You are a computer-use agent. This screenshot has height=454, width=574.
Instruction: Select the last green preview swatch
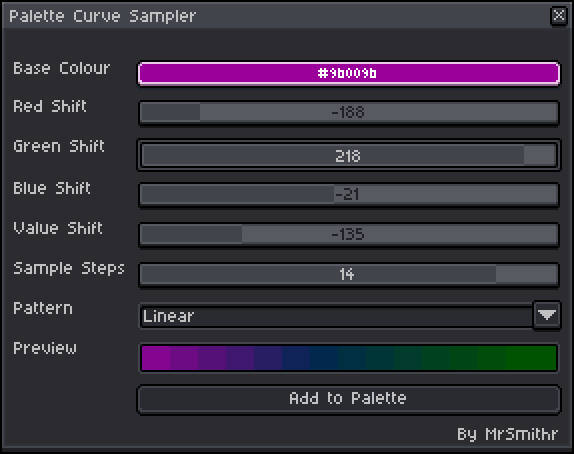click(531, 358)
